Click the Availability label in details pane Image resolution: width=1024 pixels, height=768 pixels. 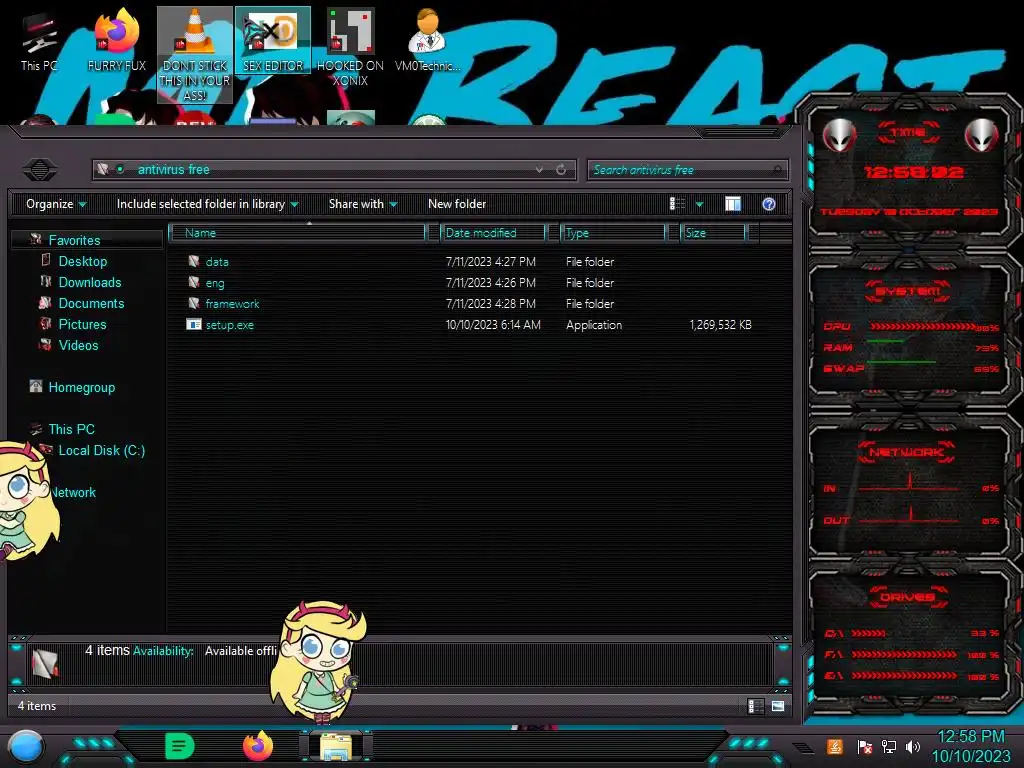pos(163,651)
